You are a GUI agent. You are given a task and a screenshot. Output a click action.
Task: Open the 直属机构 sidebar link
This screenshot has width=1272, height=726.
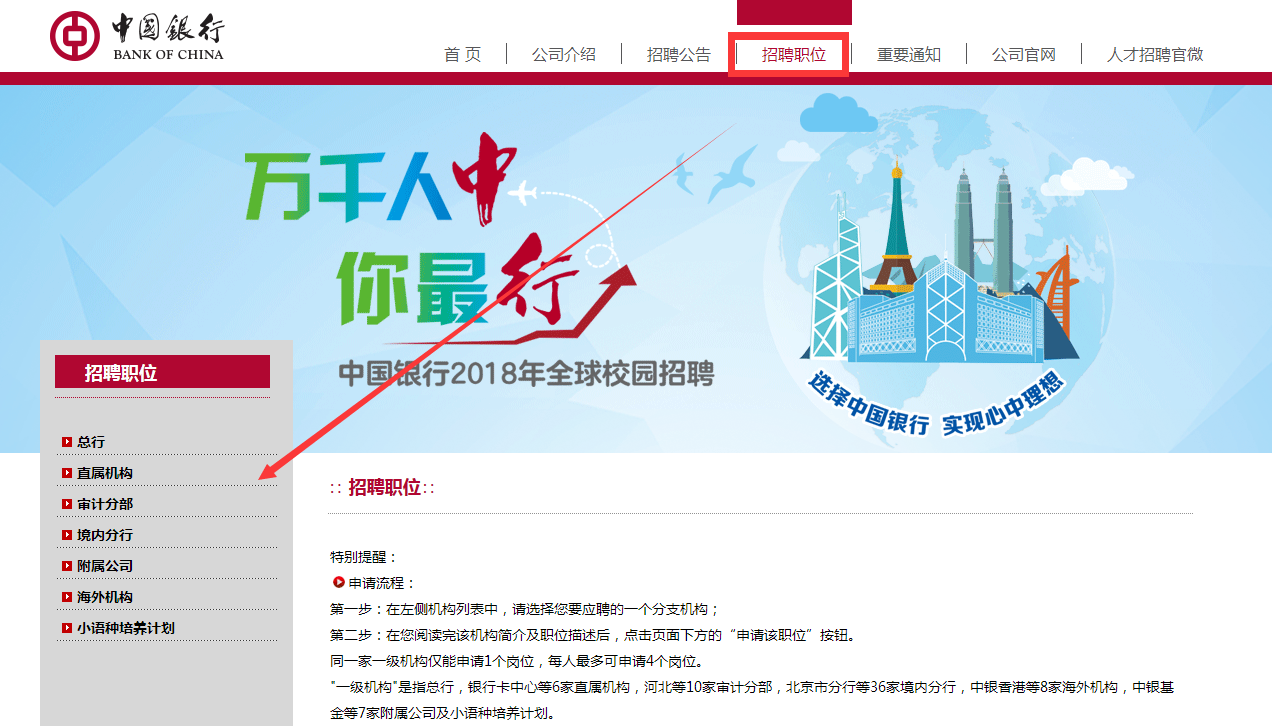[105, 473]
